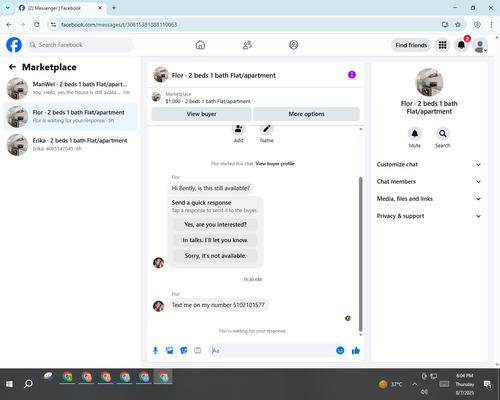
Task: Click the View buyer profile link
Action: click(275, 164)
